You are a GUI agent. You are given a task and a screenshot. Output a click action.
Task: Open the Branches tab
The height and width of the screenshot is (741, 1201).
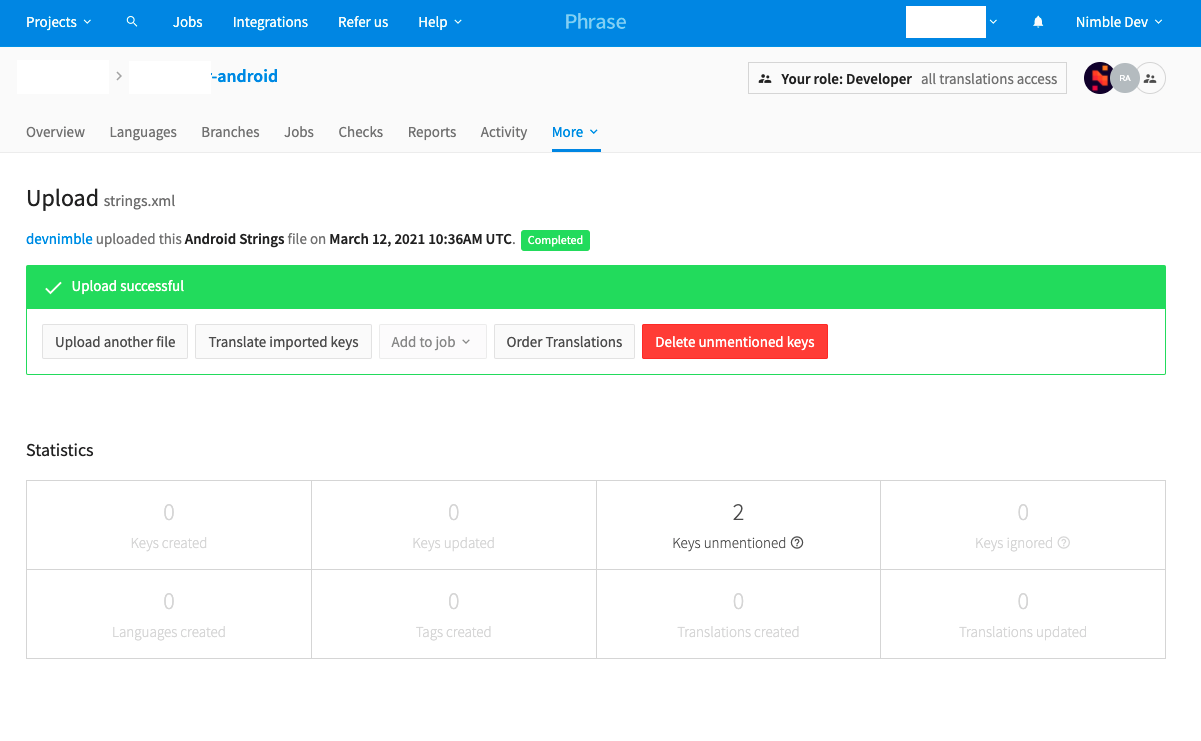(x=230, y=132)
